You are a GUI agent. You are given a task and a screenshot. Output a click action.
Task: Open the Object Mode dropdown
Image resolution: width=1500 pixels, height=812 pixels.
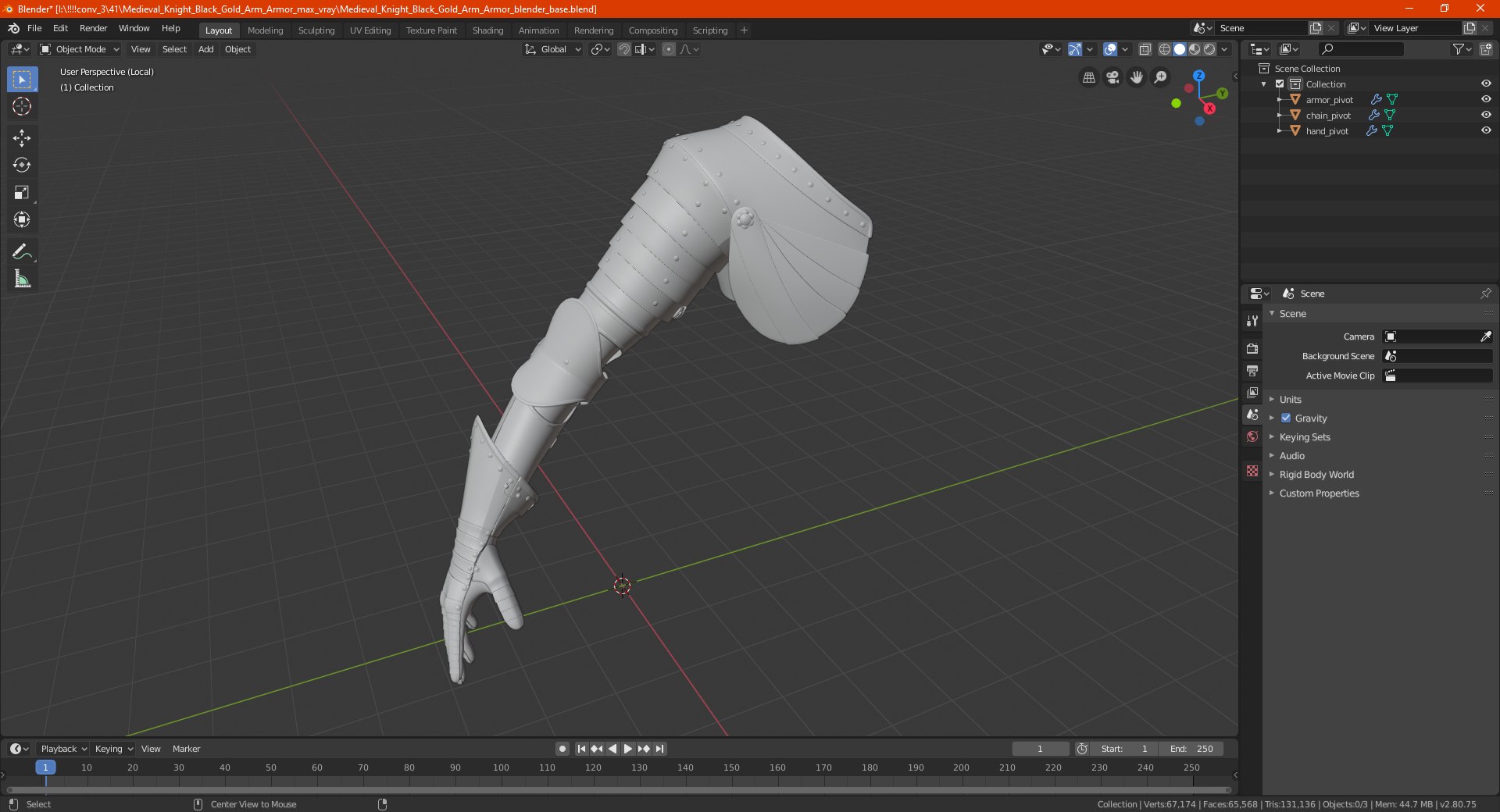tap(80, 49)
